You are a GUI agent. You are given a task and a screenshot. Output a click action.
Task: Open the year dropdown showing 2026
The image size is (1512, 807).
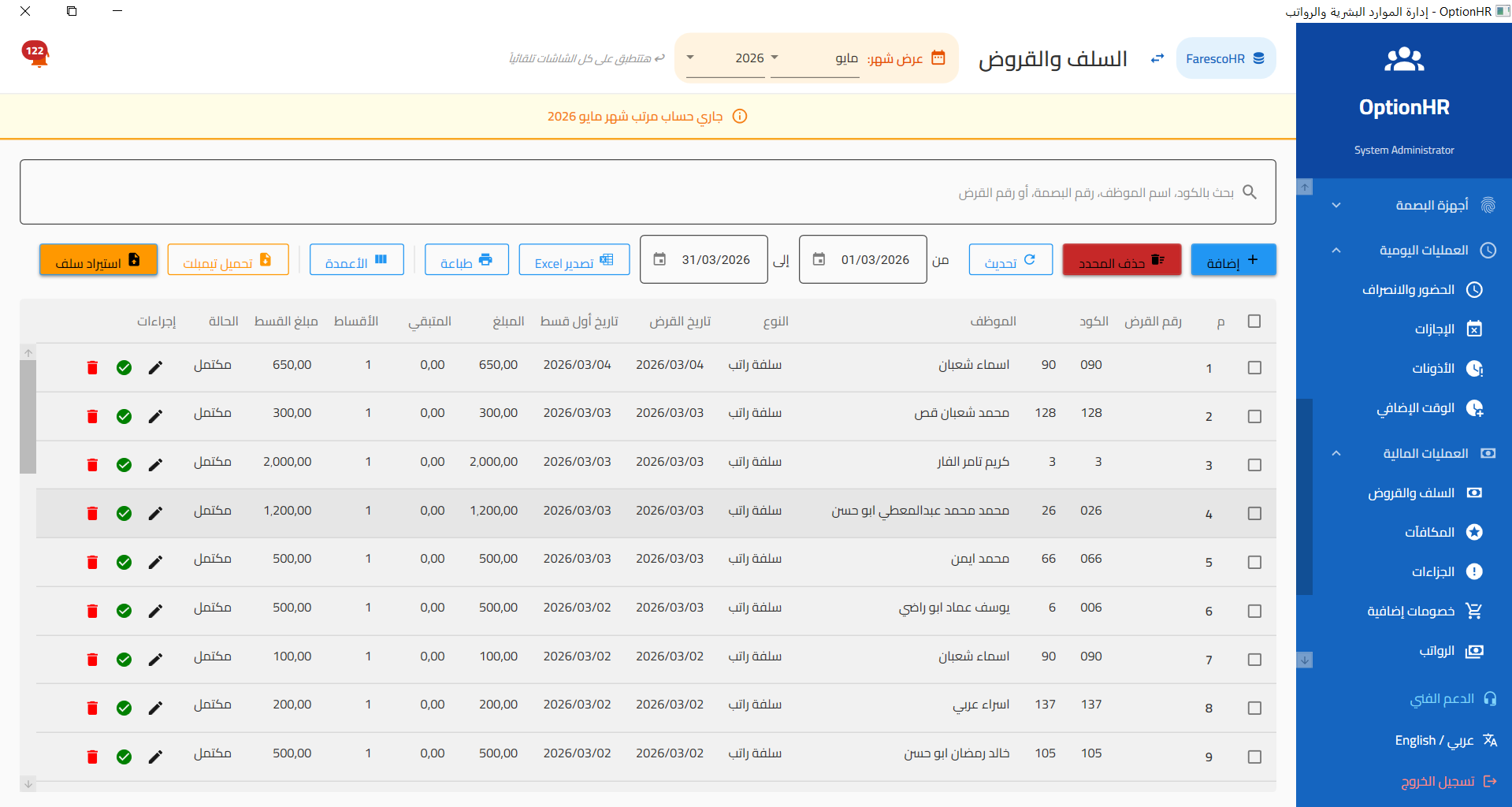(x=725, y=58)
